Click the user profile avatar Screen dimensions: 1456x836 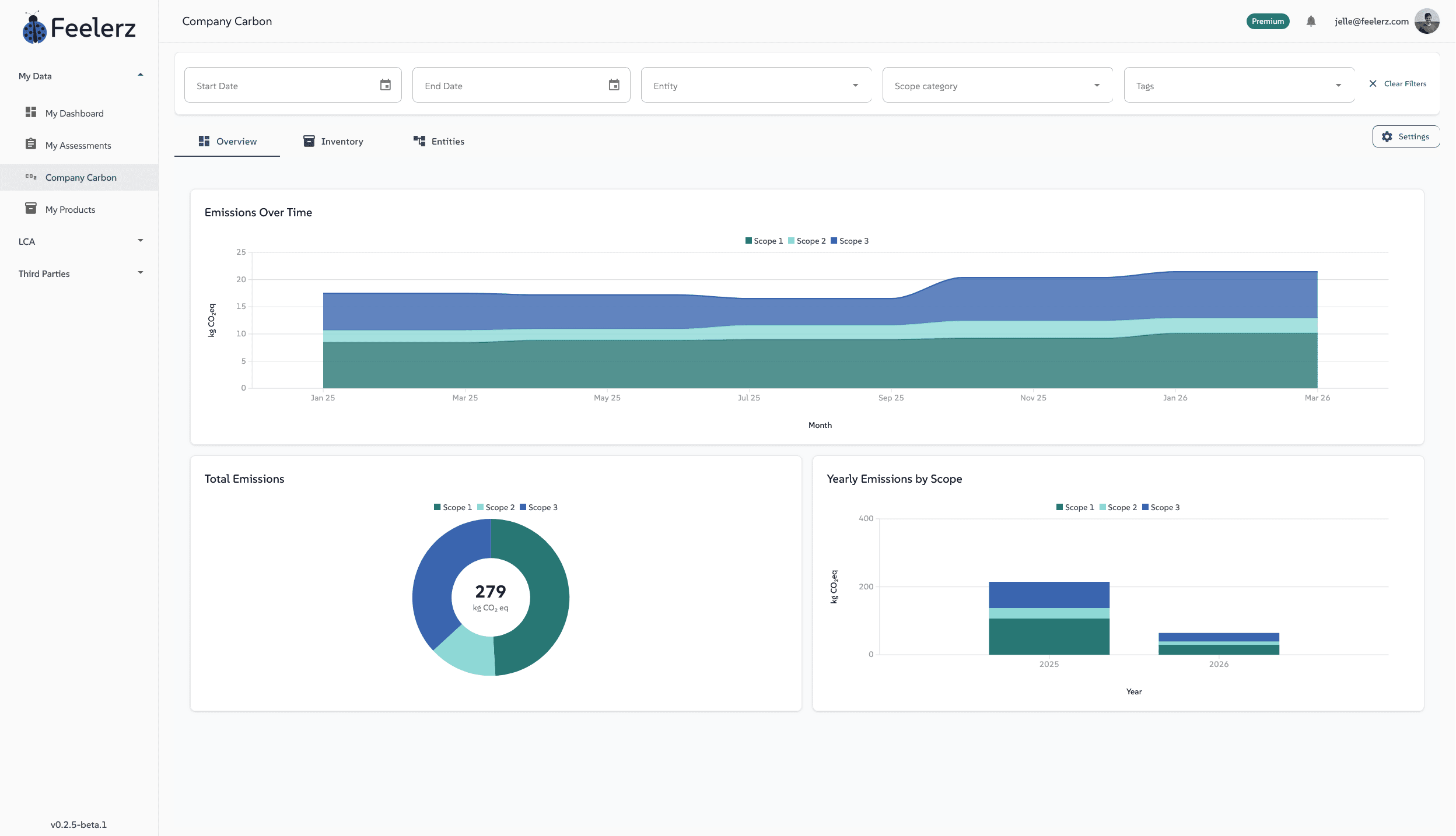1427,22
